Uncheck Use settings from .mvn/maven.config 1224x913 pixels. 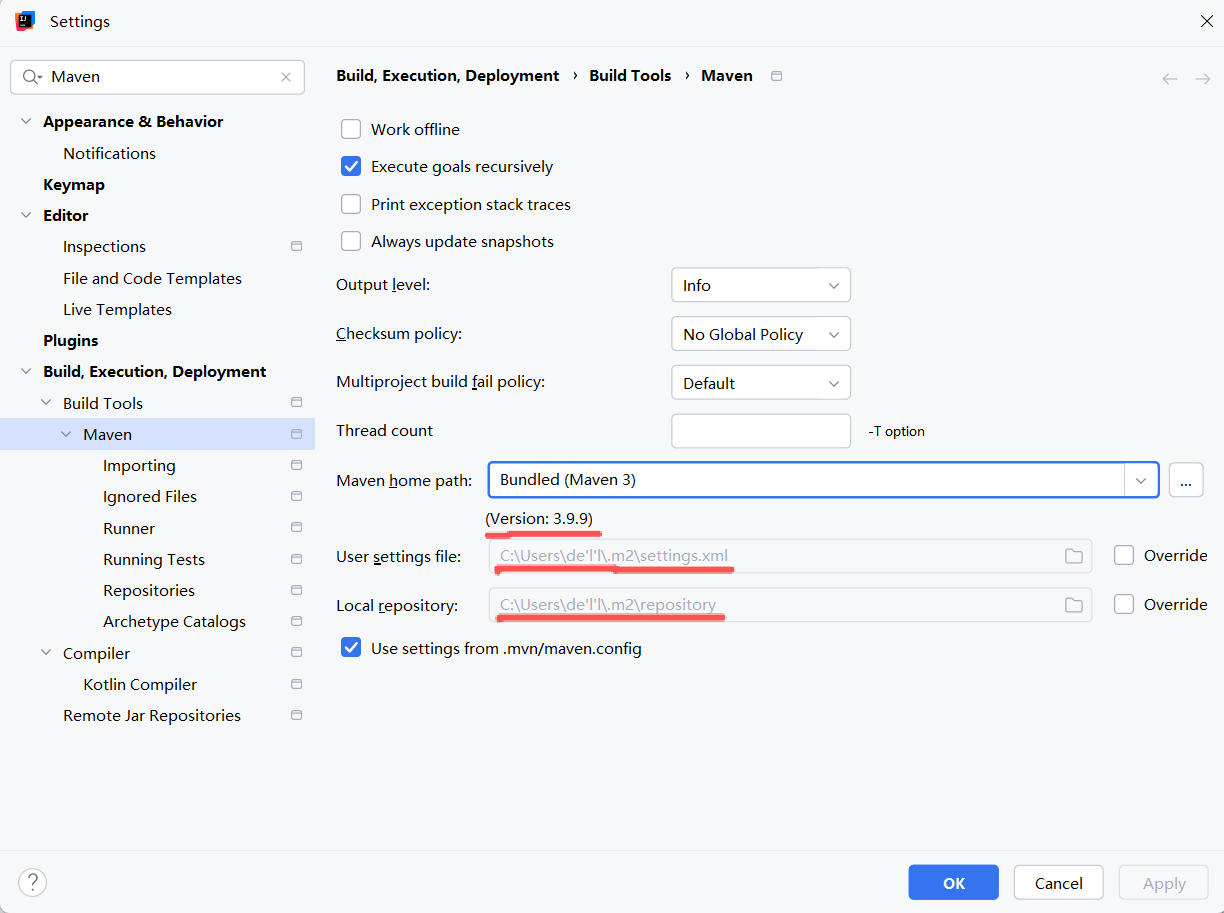pos(351,648)
